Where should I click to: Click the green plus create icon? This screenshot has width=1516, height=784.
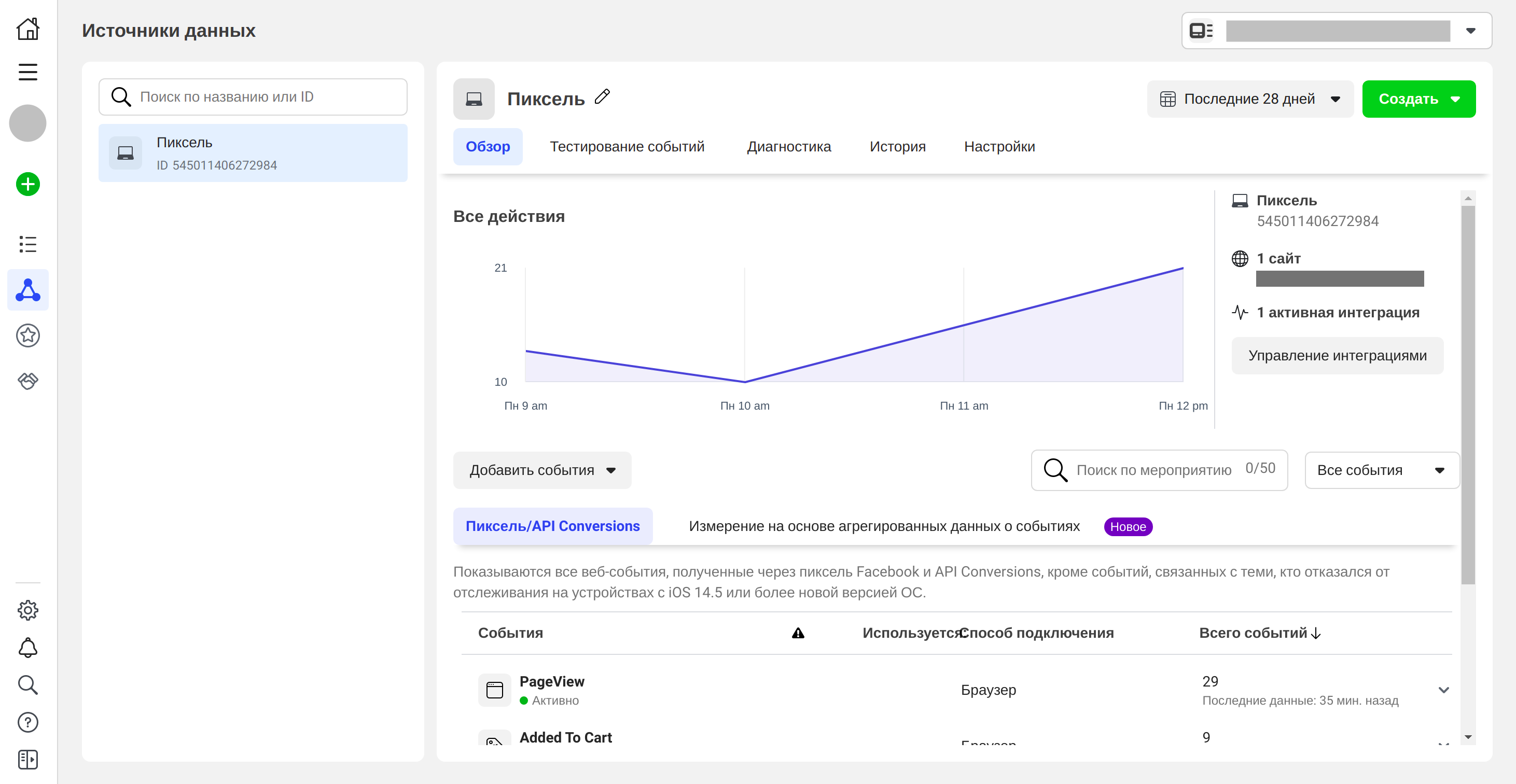[x=27, y=185]
